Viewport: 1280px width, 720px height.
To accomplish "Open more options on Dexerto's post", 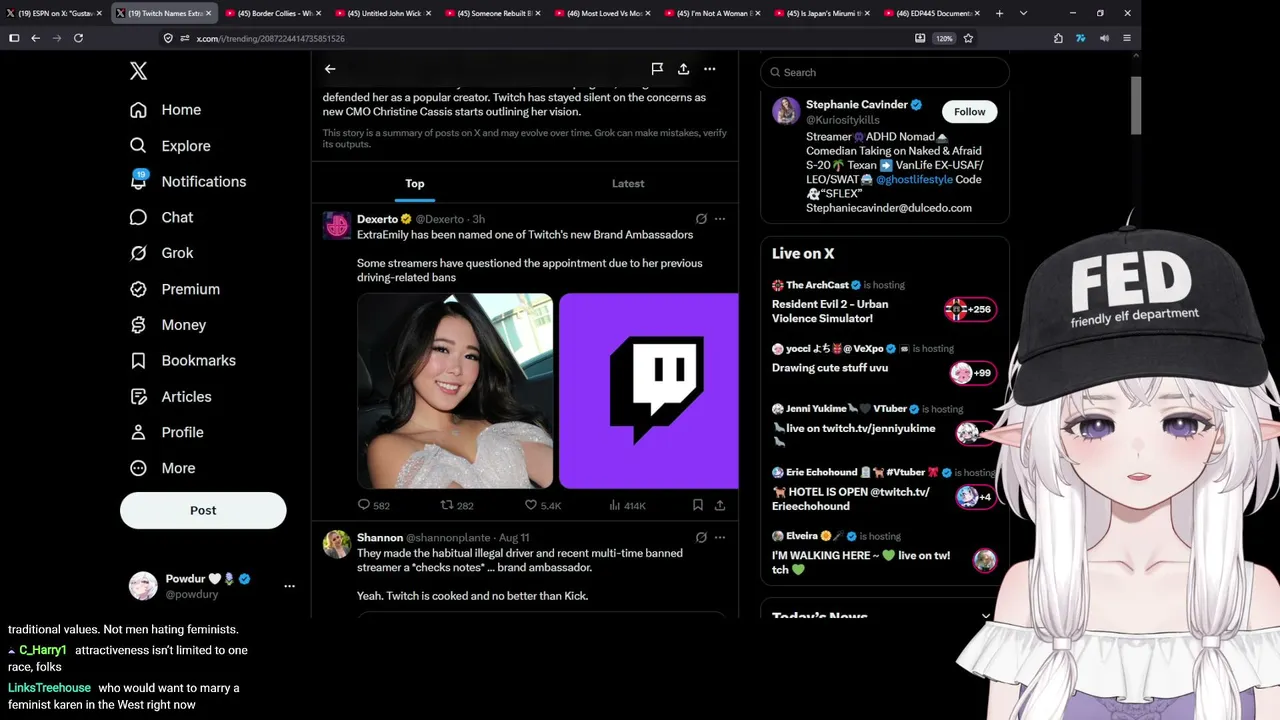I will coord(720,219).
